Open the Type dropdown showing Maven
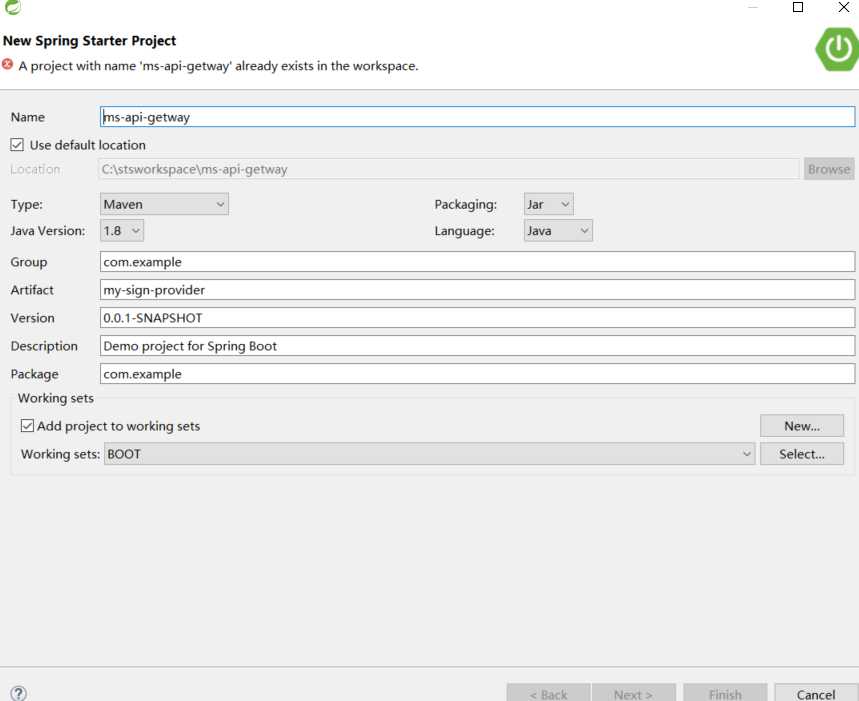This screenshot has height=701, width=859. 164,204
